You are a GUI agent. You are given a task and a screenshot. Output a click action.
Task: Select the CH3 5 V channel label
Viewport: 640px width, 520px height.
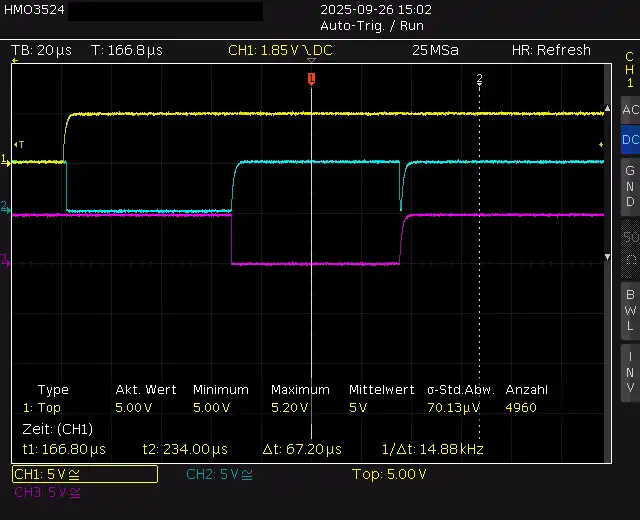tap(47, 492)
